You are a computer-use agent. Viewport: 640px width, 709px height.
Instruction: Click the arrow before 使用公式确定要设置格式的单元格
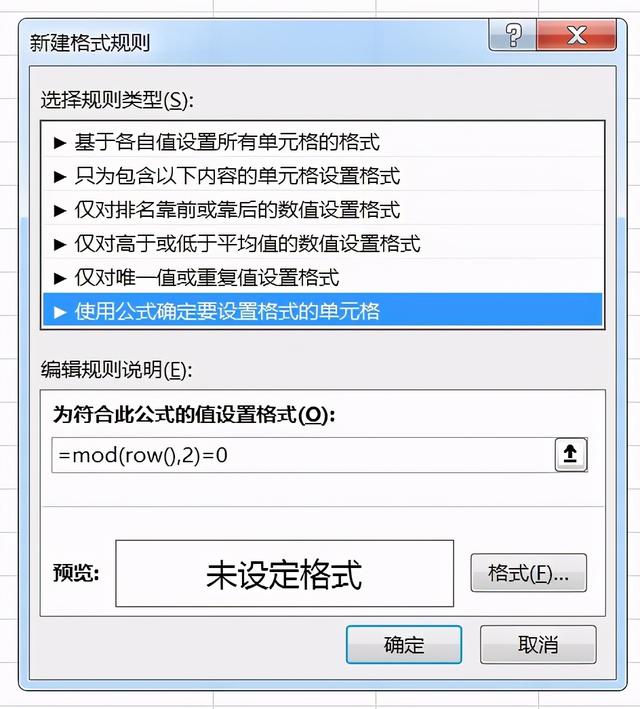[60, 312]
